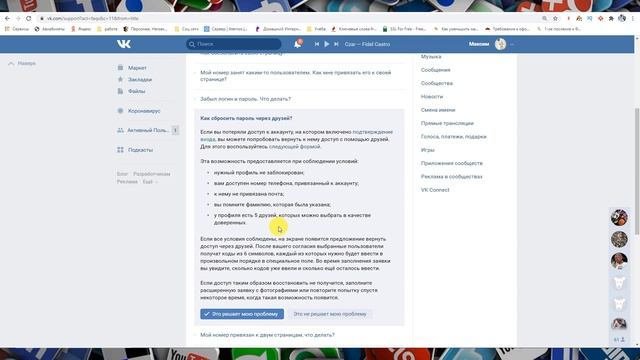Open Файлы in the left sidebar
The width and height of the screenshot is (640, 360).
point(136,91)
